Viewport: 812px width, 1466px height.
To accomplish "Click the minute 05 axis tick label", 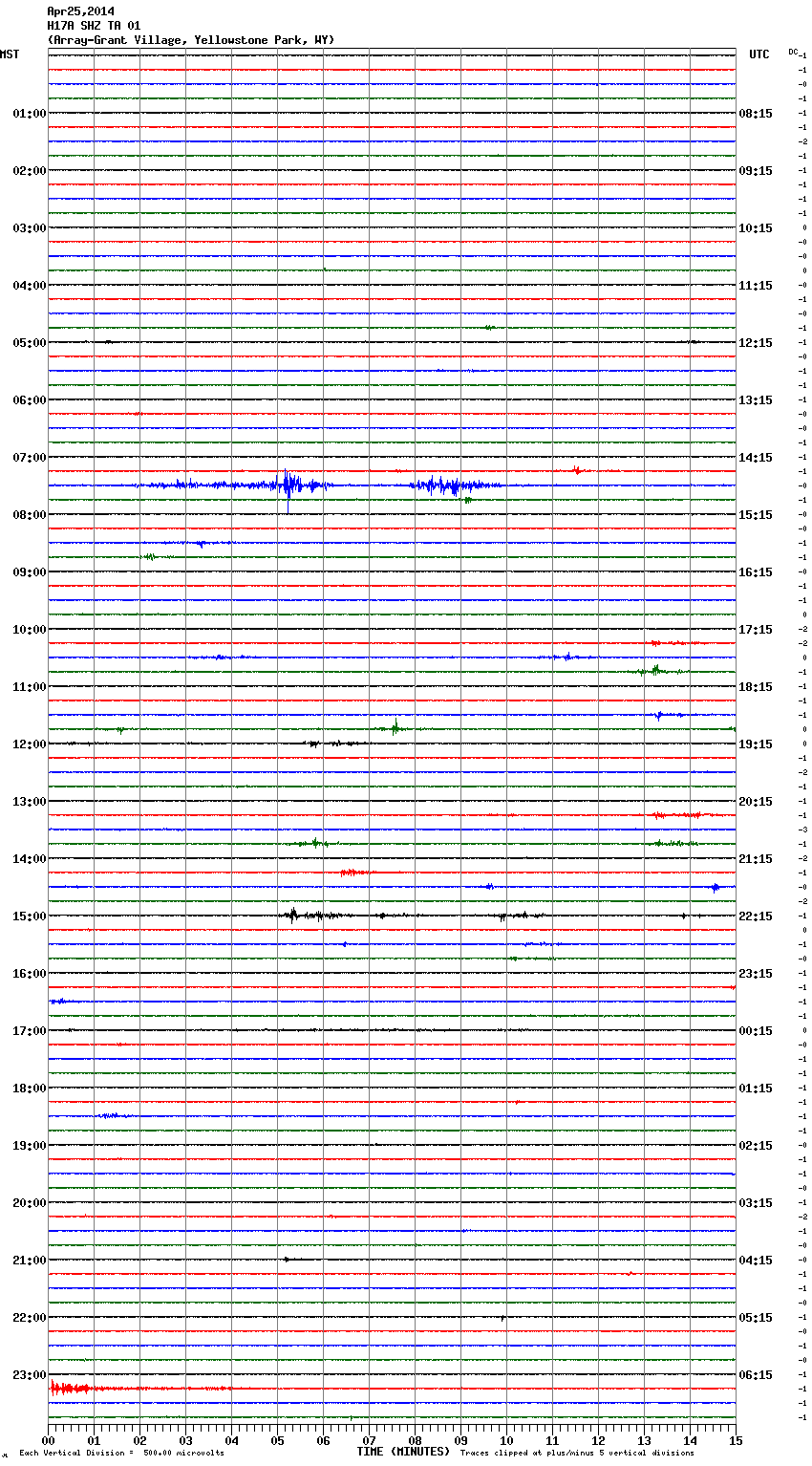I will [x=277, y=1440].
